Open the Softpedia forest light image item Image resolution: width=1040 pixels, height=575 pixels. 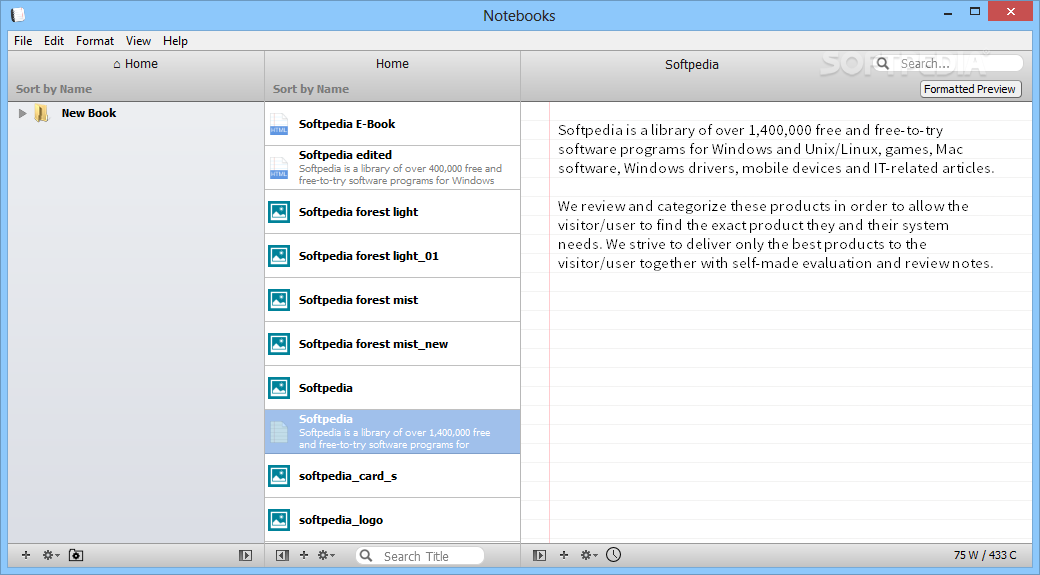click(x=393, y=212)
